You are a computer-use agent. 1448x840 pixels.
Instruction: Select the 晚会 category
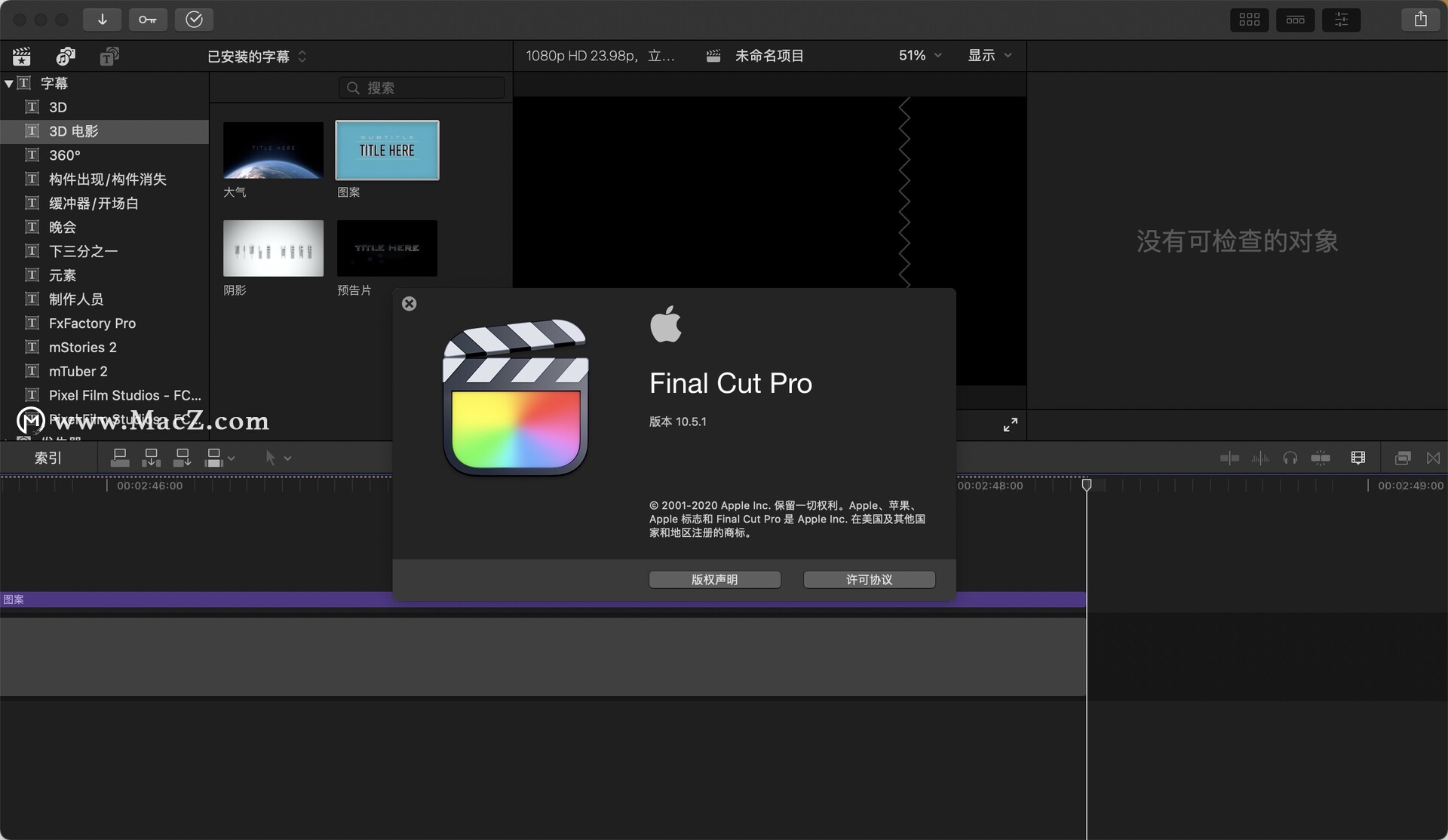[105, 227]
